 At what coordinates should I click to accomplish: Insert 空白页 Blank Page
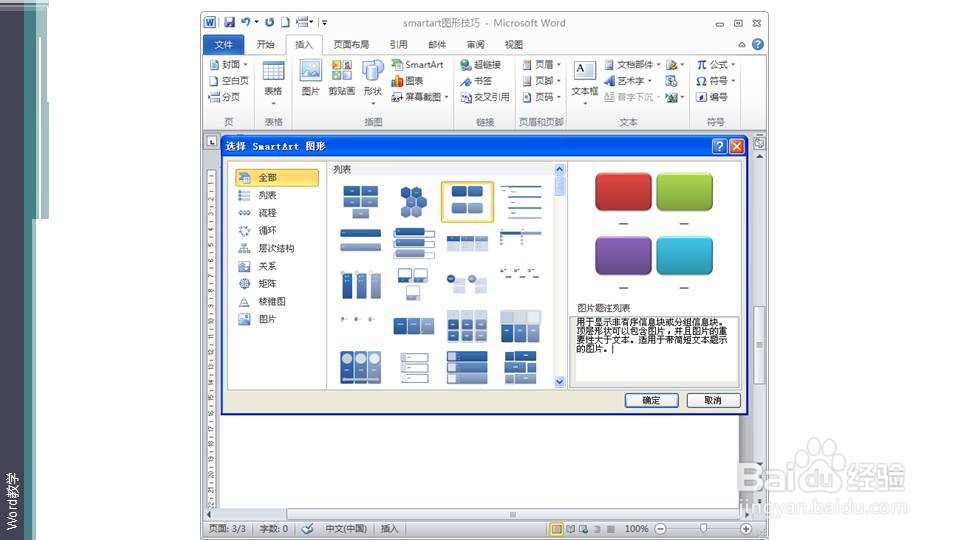[229, 81]
